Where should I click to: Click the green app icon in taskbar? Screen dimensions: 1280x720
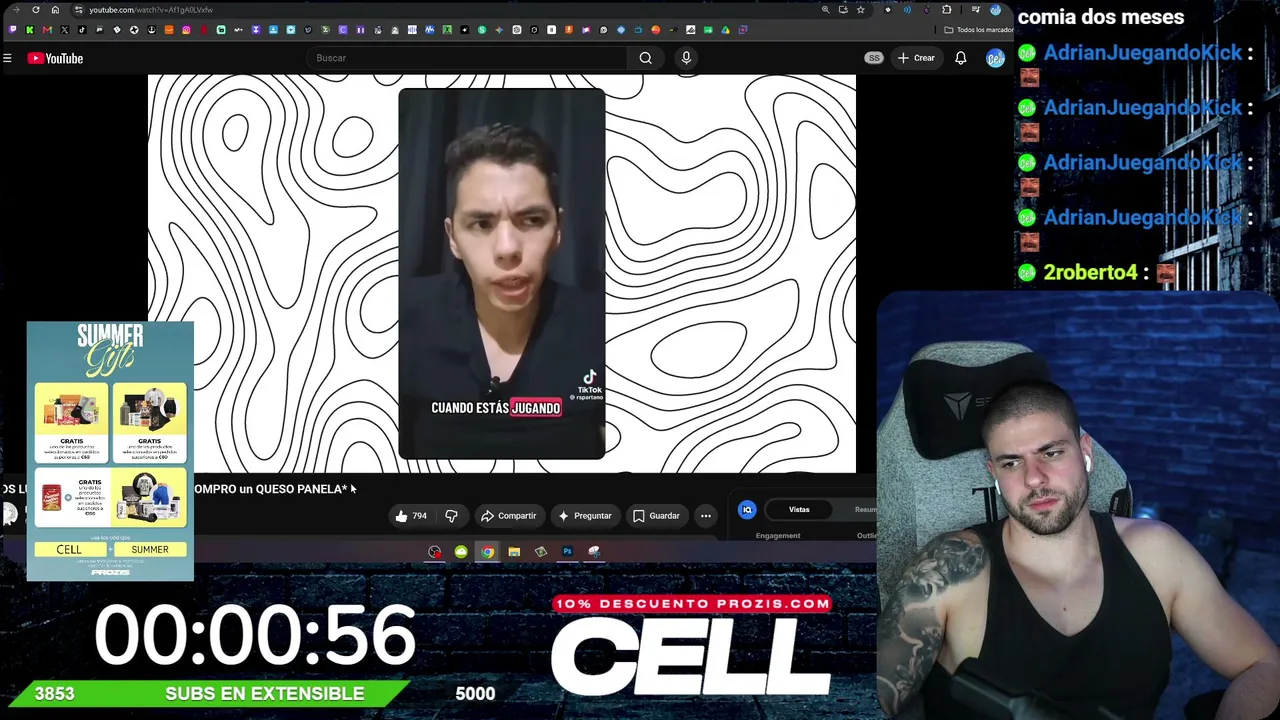pyautogui.click(x=461, y=552)
